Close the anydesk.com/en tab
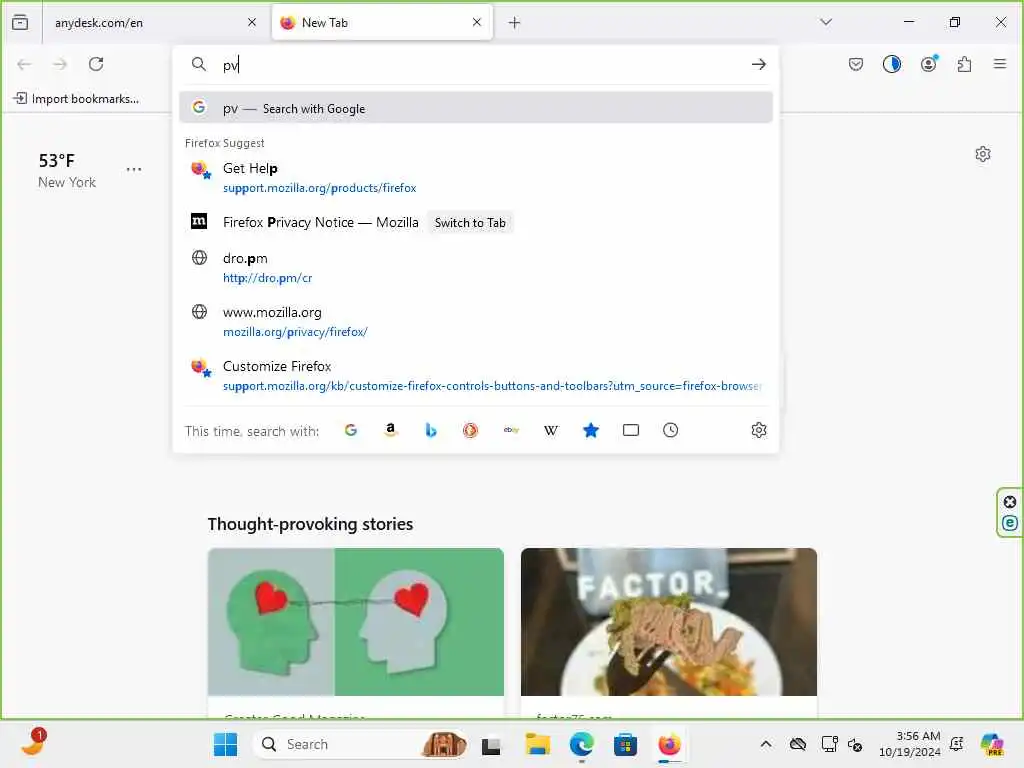 point(251,22)
